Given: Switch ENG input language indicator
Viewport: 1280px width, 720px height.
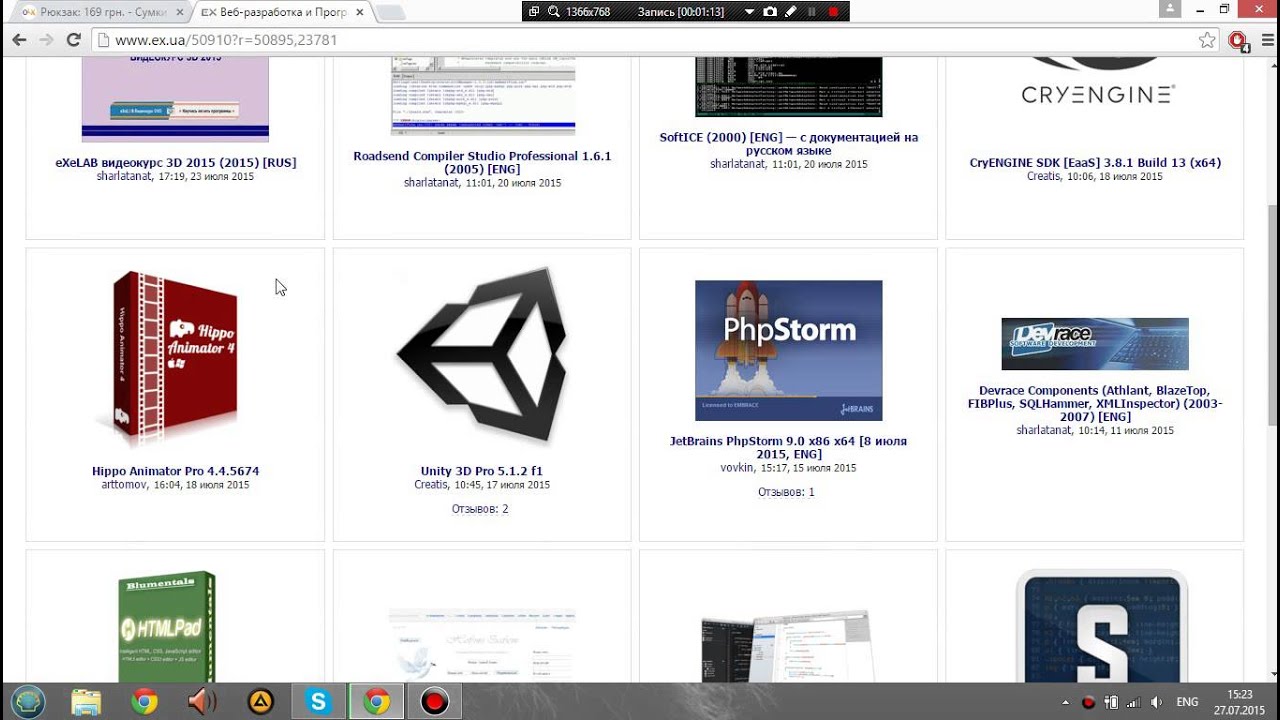Looking at the screenshot, I should point(1187,702).
